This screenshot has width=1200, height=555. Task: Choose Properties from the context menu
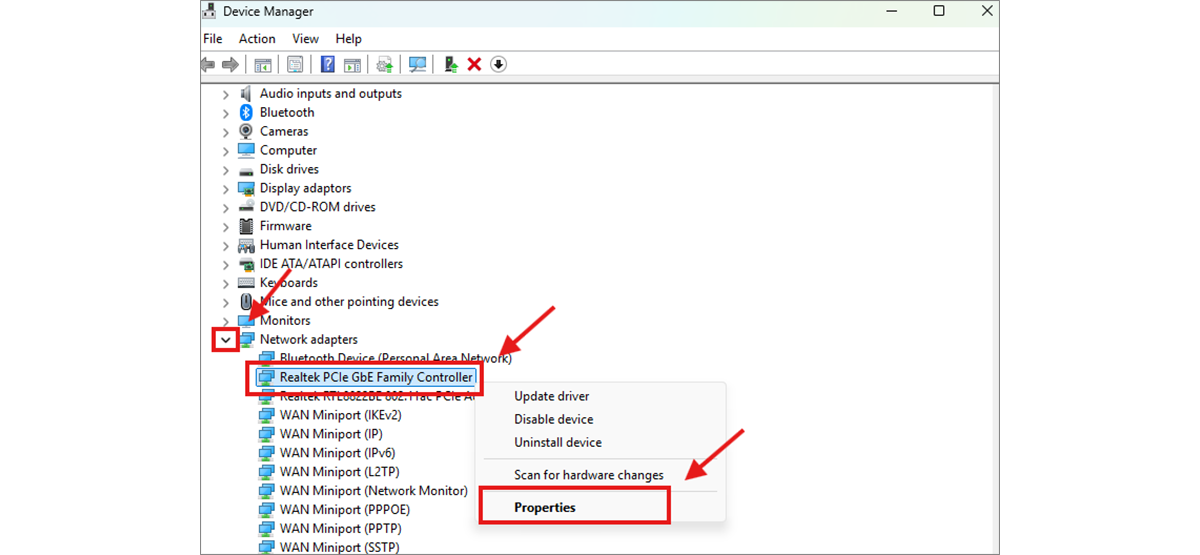[x=545, y=507]
